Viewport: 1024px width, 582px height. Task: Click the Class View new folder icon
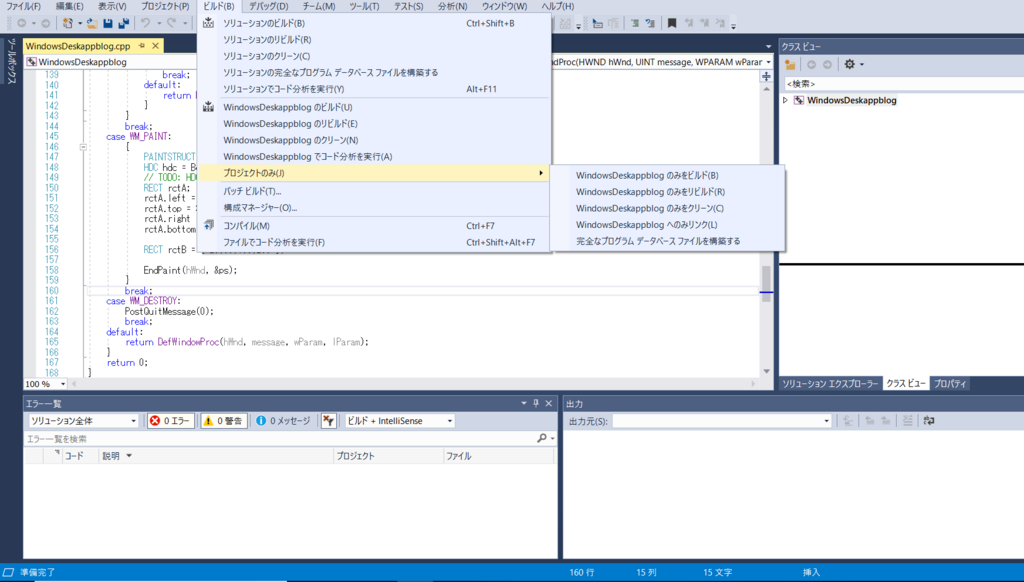(790, 64)
